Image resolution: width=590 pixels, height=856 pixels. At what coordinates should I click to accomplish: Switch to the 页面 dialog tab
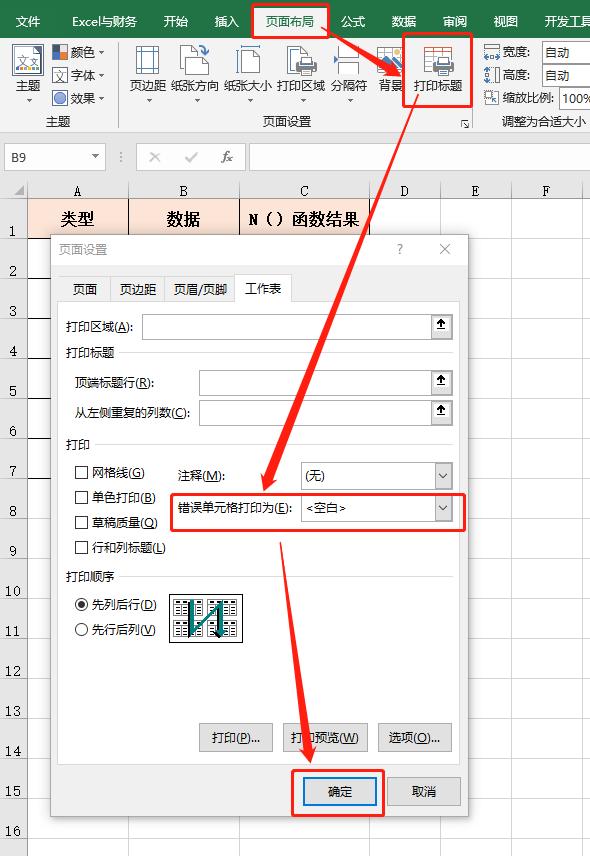(x=85, y=289)
